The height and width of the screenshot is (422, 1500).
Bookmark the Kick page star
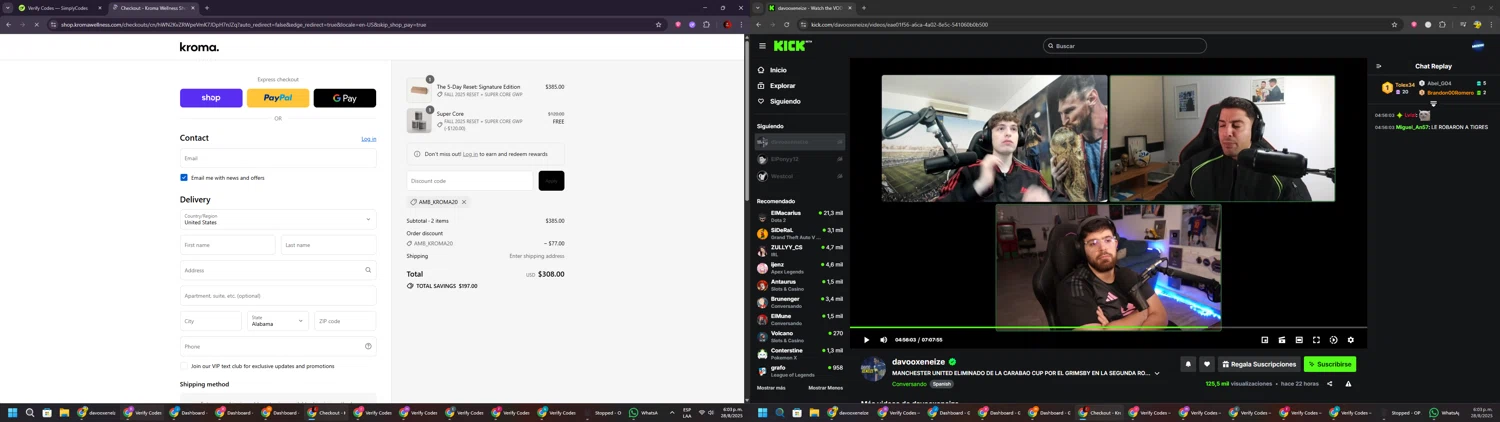click(1394, 25)
